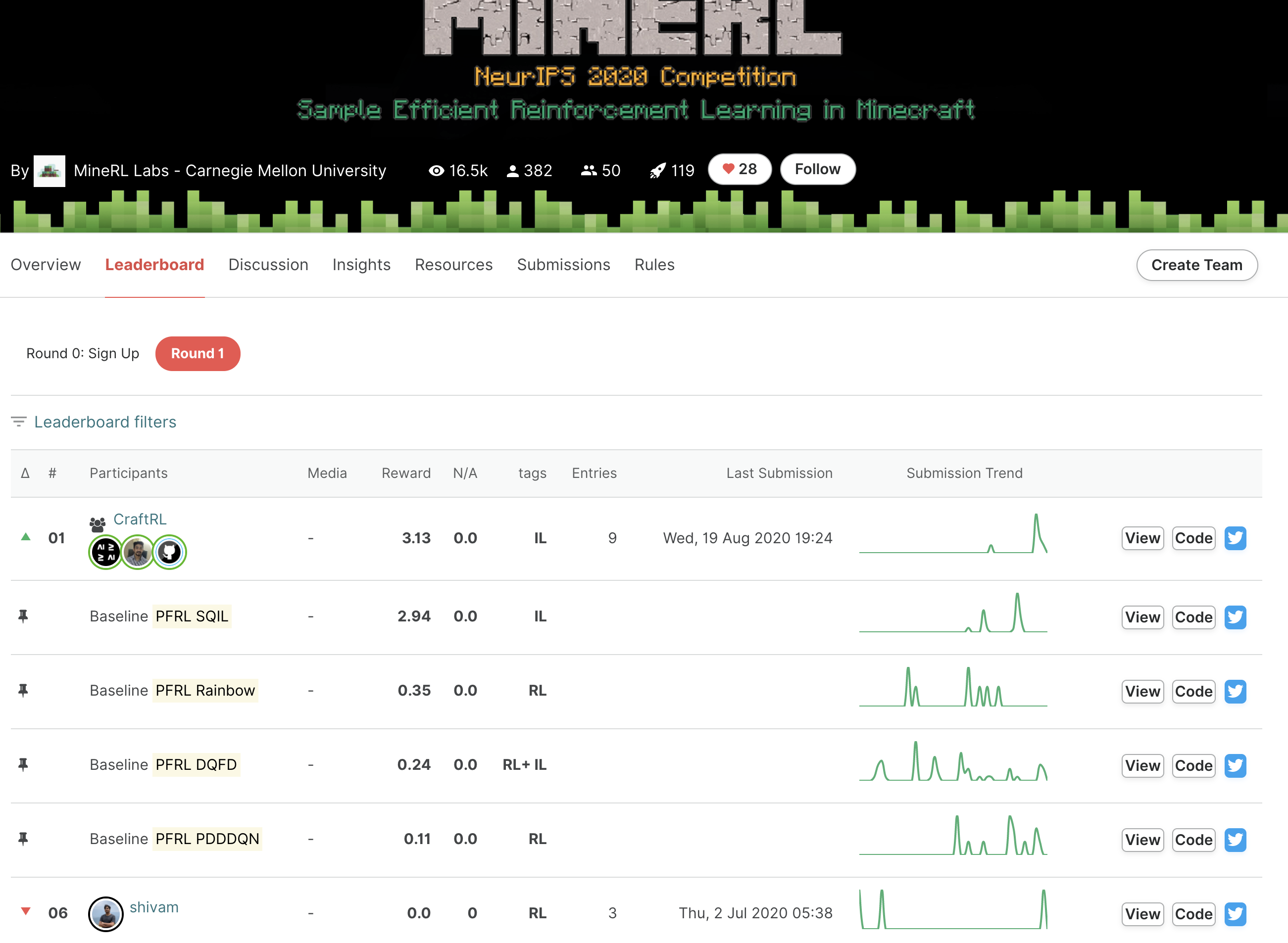Navigate to the Rules tab
Image resolution: width=1288 pixels, height=943 pixels.
[655, 264]
